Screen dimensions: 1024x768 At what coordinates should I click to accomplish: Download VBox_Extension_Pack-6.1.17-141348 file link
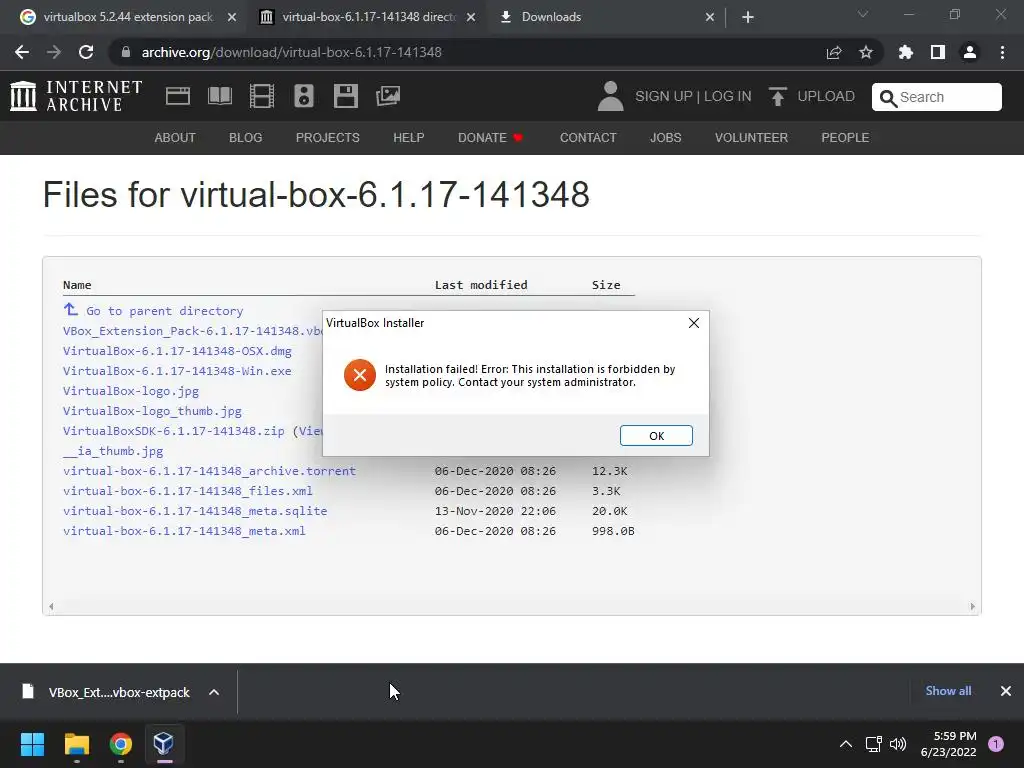click(193, 331)
